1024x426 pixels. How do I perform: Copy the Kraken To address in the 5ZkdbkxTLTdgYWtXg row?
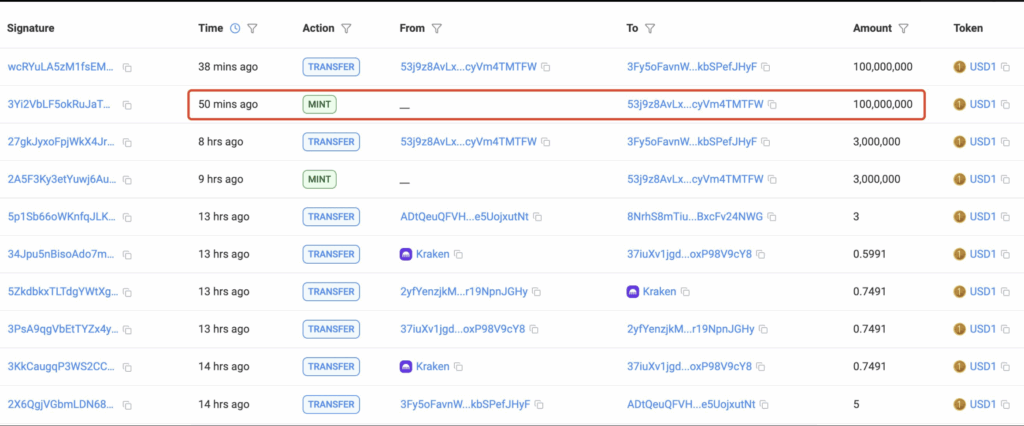685,291
